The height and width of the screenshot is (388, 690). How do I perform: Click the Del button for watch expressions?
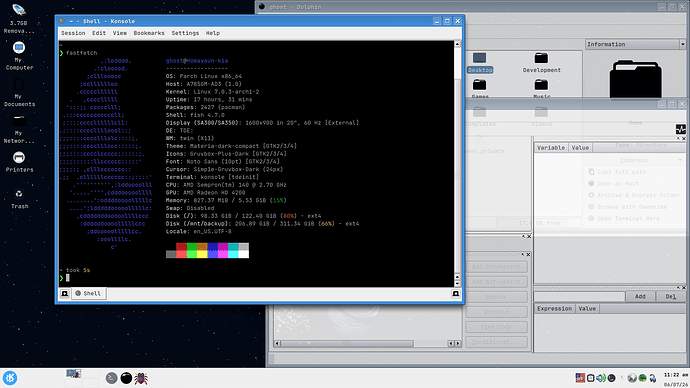671,296
